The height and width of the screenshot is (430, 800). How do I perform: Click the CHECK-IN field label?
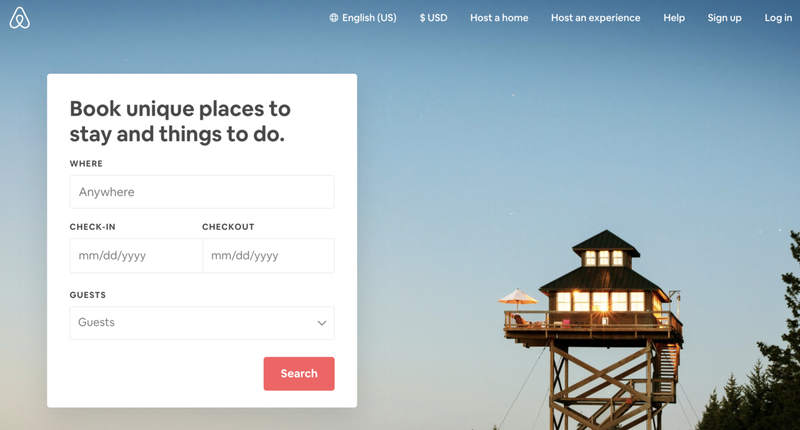coord(92,227)
